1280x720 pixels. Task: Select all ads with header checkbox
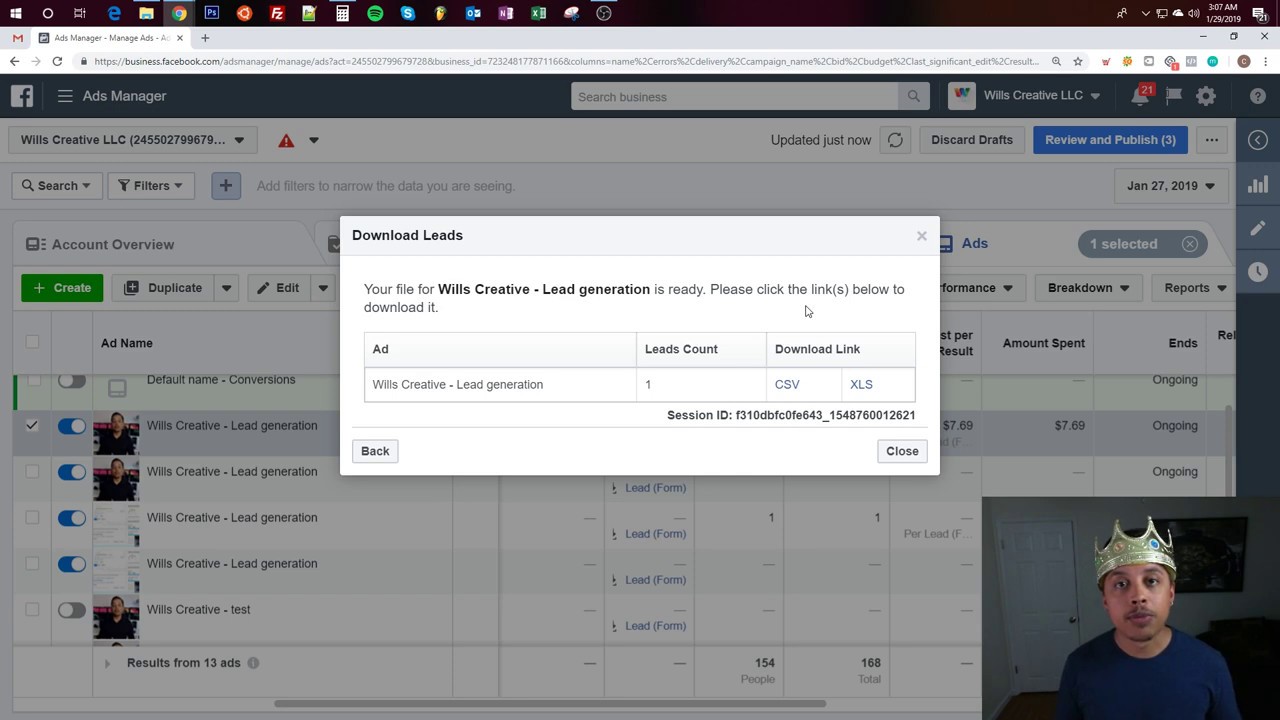coord(32,342)
